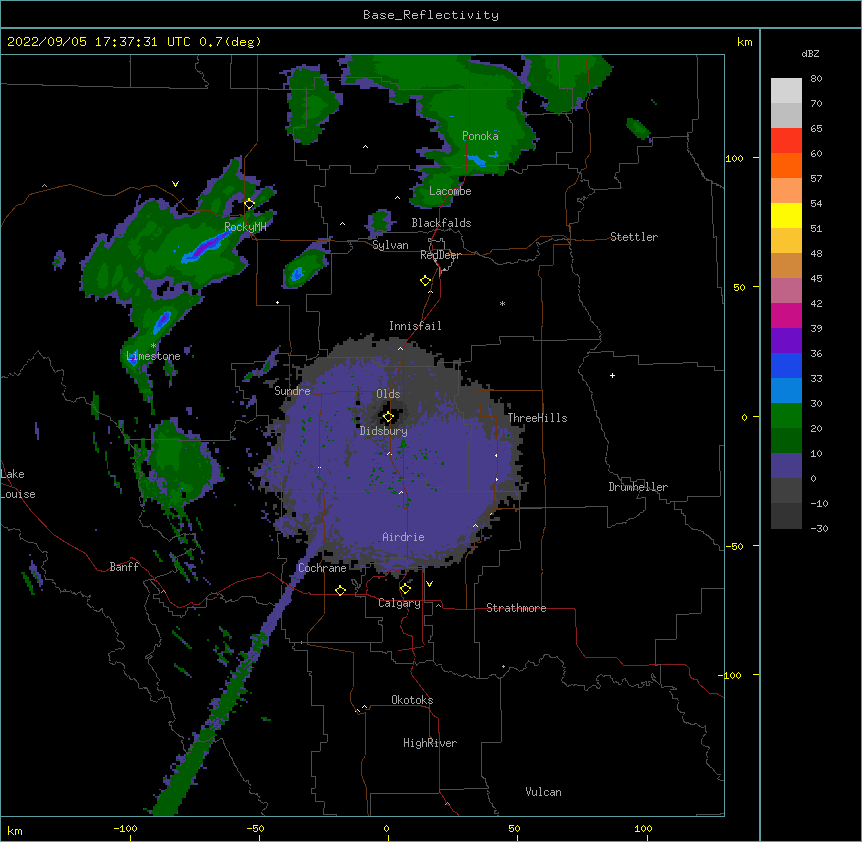Image resolution: width=862 pixels, height=842 pixels.
Task: Pick the purple 36–39 dBZ legend swatch
Action: pyautogui.click(x=786, y=341)
